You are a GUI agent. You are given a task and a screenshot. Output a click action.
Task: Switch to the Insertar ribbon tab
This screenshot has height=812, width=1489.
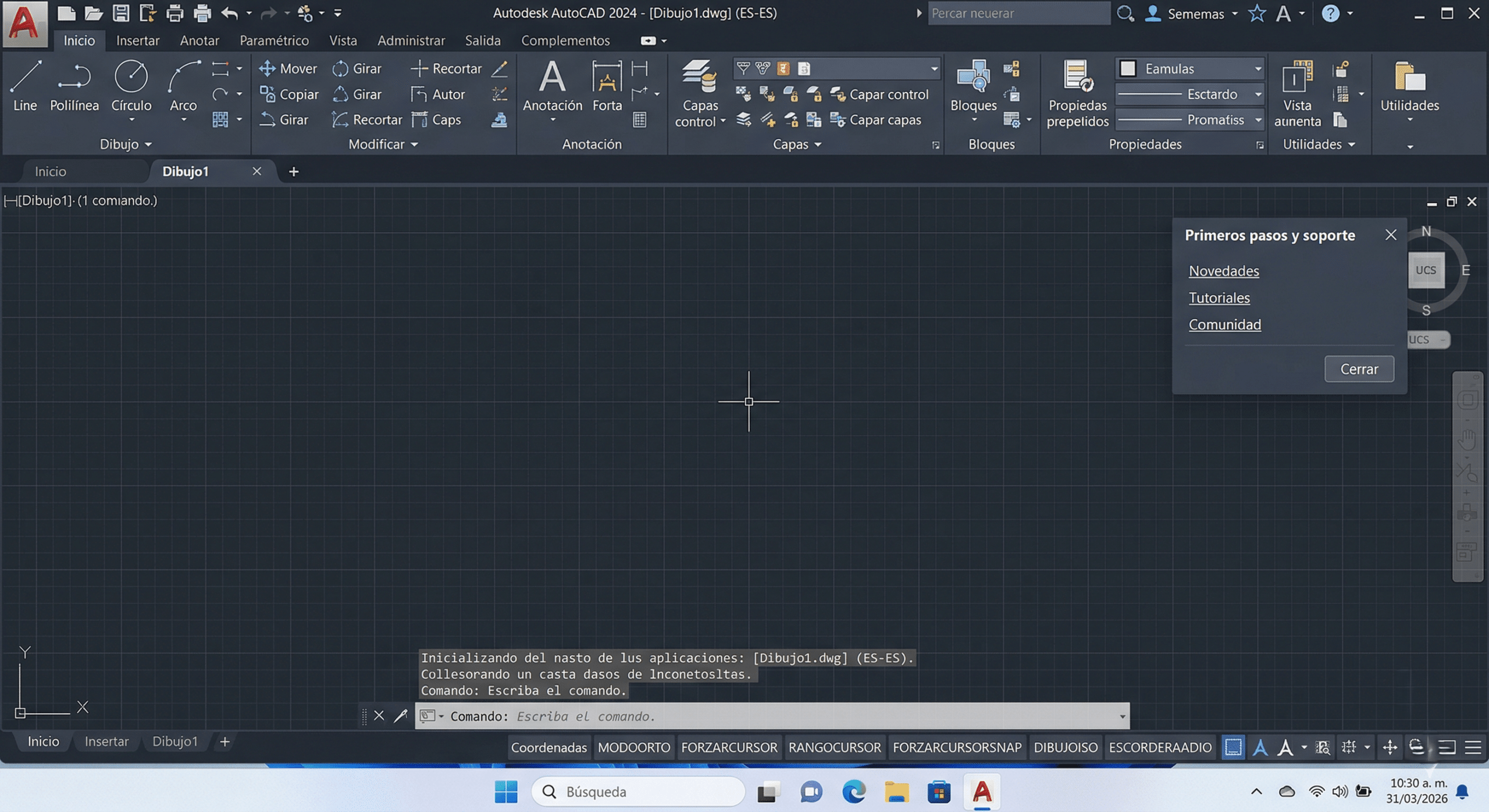click(x=137, y=40)
